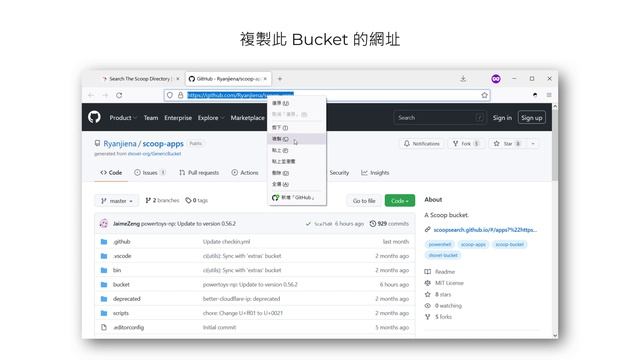640x360 pixels.
Task: Click the .github folder icon
Action: coord(104,242)
